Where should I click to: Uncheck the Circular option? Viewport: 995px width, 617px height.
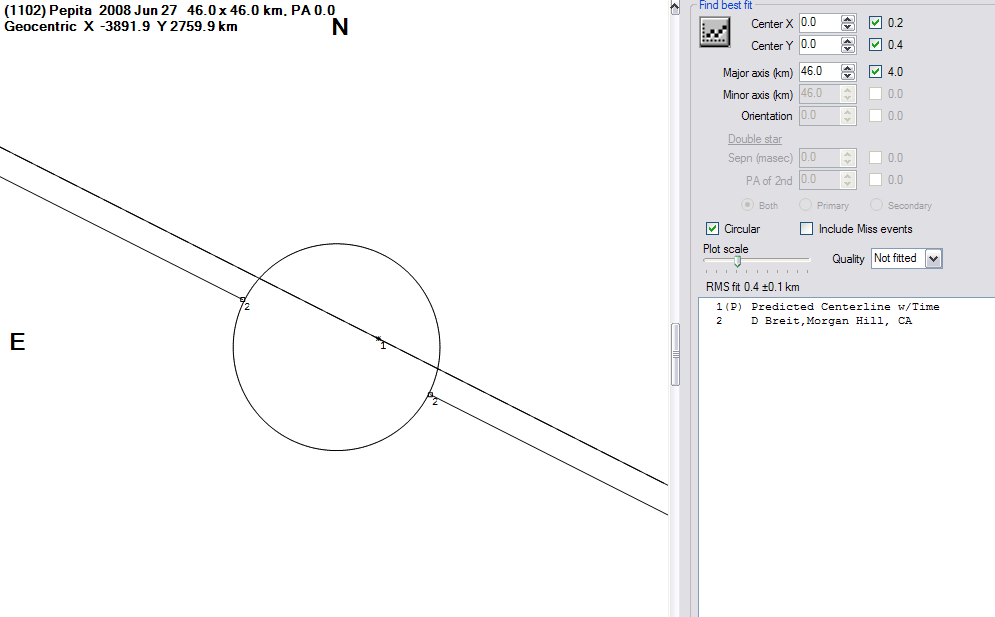(712, 229)
